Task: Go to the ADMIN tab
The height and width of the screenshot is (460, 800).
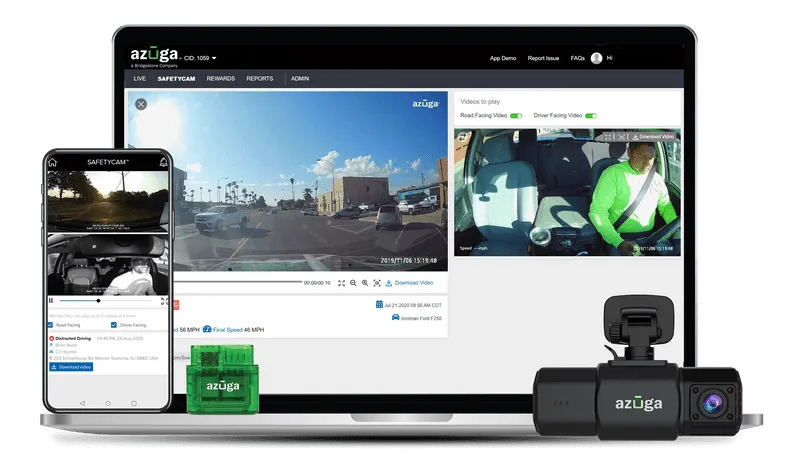Action: coord(300,78)
